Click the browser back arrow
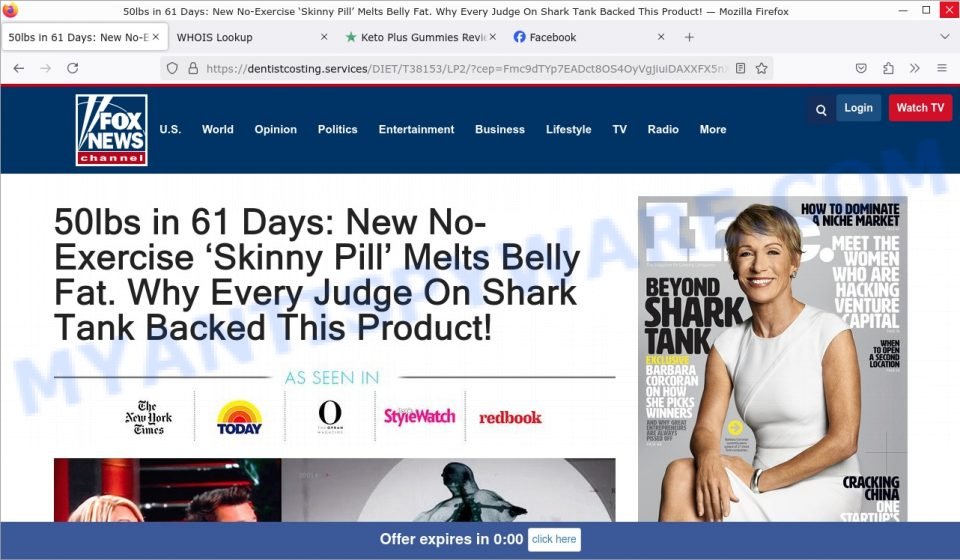960x560 pixels. point(19,68)
